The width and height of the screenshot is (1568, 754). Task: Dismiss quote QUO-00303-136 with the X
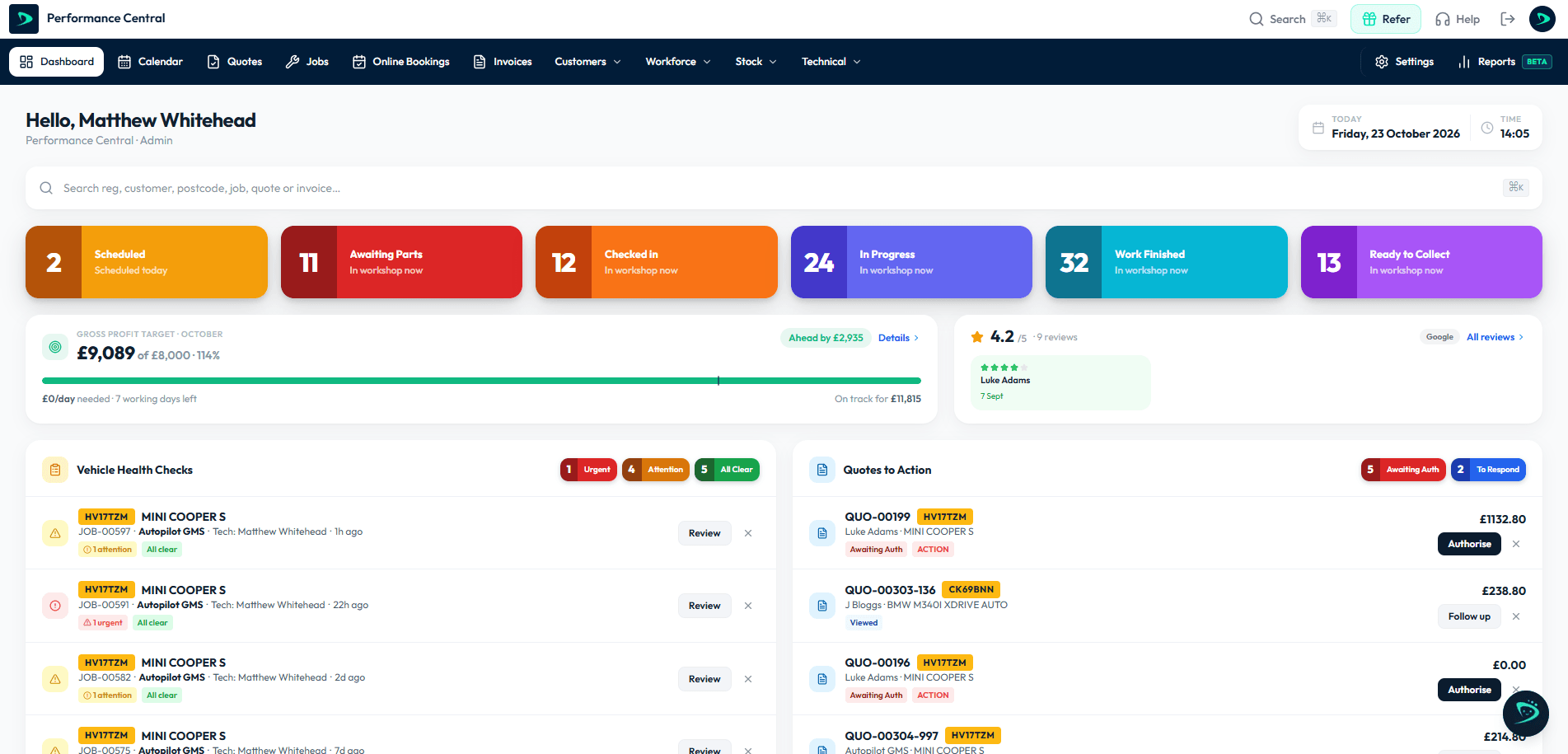(x=1516, y=616)
